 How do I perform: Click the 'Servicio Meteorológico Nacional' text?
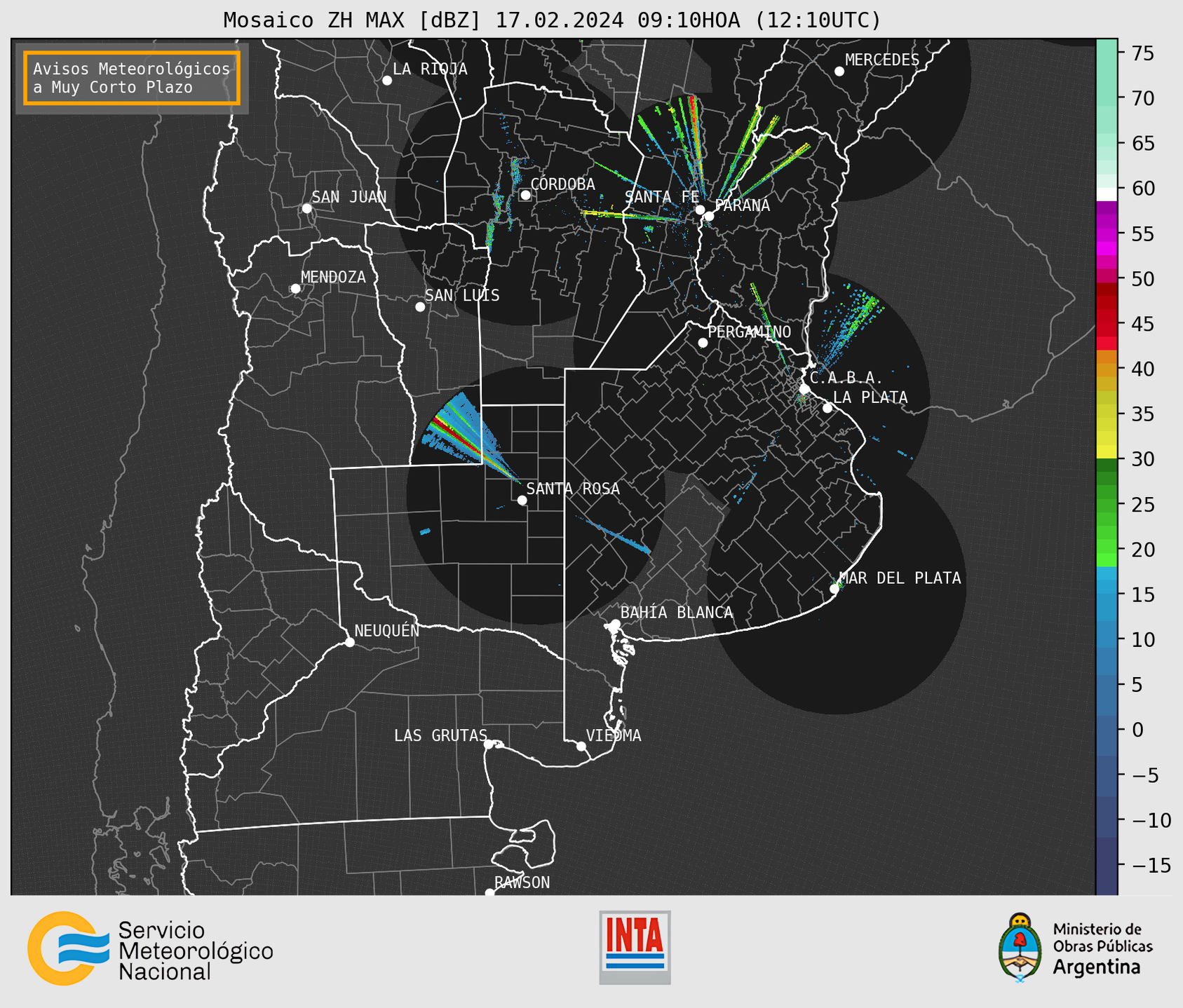coord(196,951)
